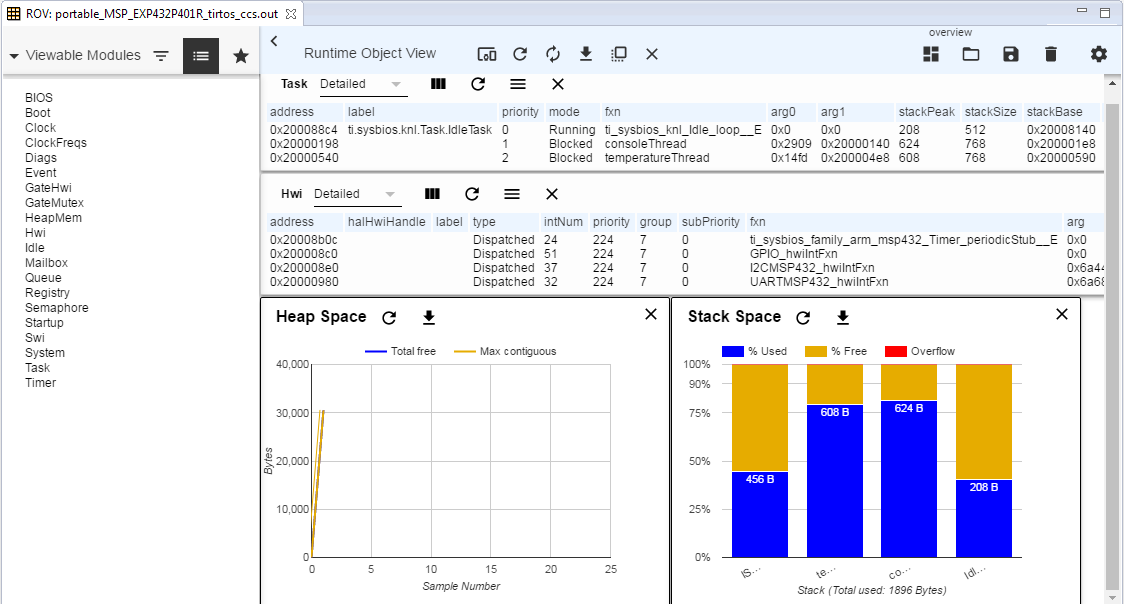Toggle the auto-refresh circular arrows icon
This screenshot has height=604, width=1124.
pyautogui.click(x=553, y=54)
